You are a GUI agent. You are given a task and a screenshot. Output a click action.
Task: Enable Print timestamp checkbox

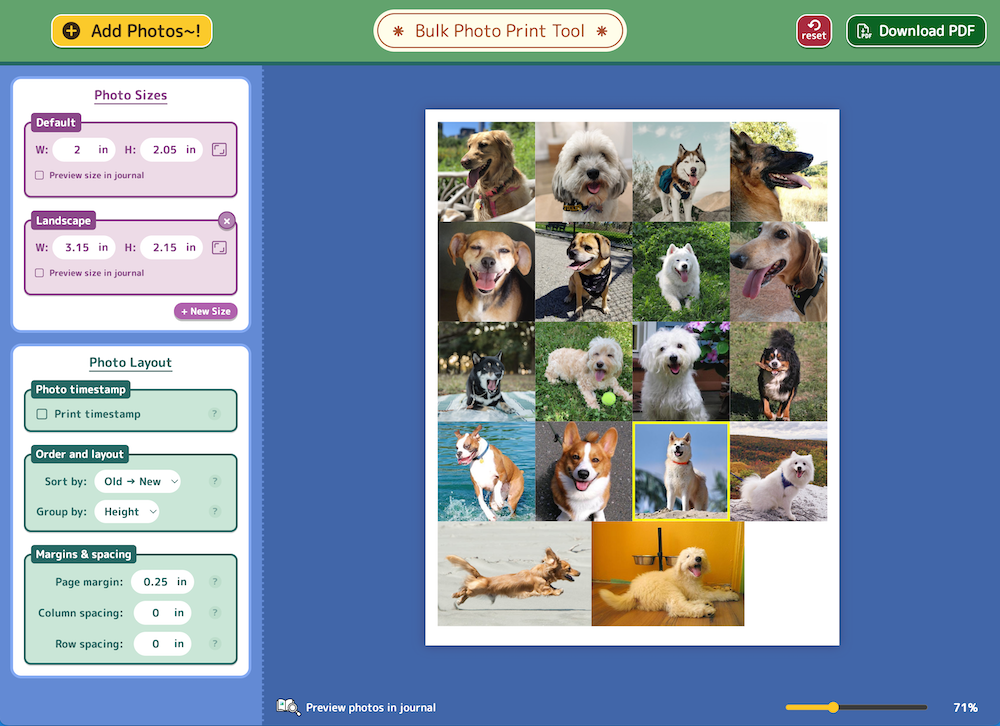[x=42, y=414]
